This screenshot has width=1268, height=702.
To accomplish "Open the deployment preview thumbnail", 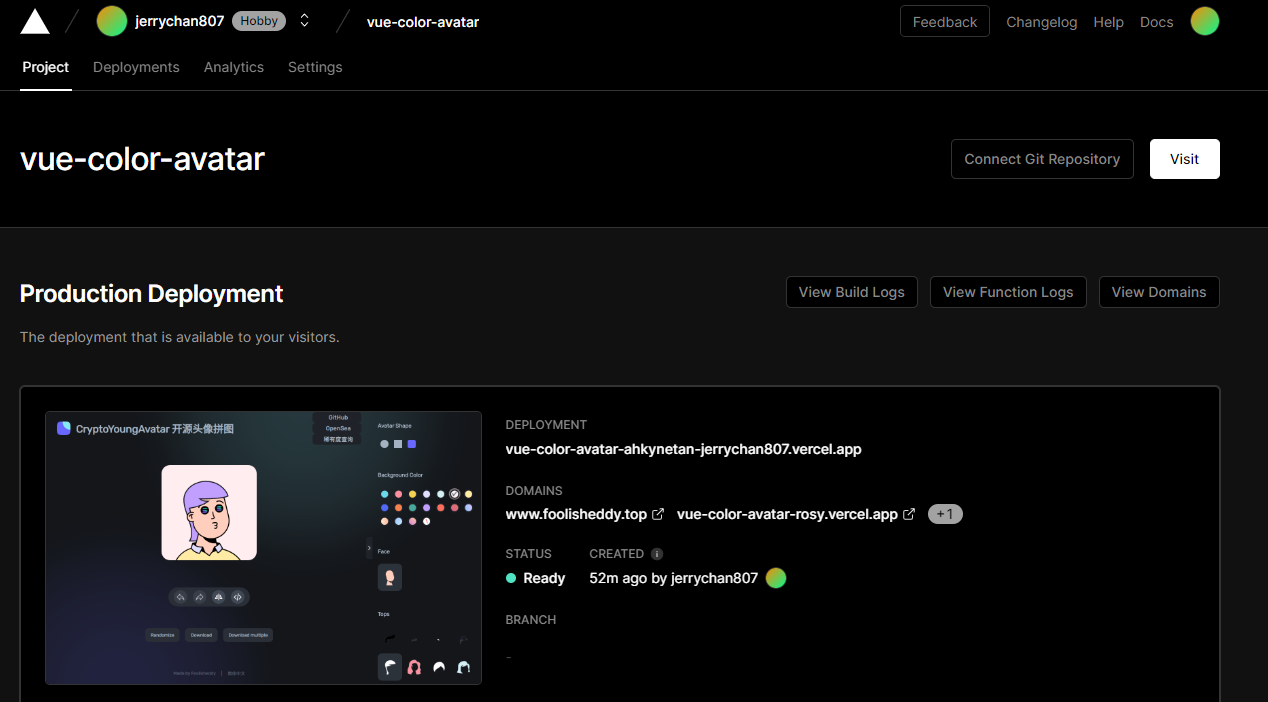I will click(263, 548).
